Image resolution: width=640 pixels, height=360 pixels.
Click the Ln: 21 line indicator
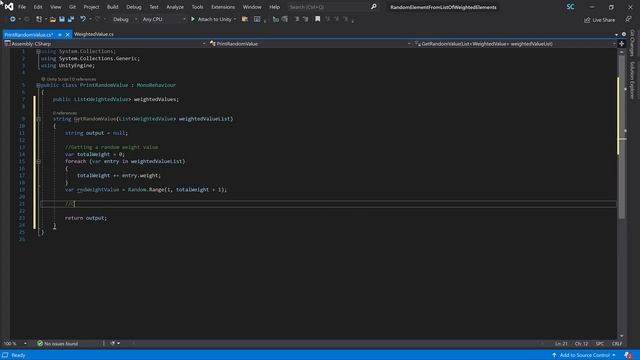(561, 344)
